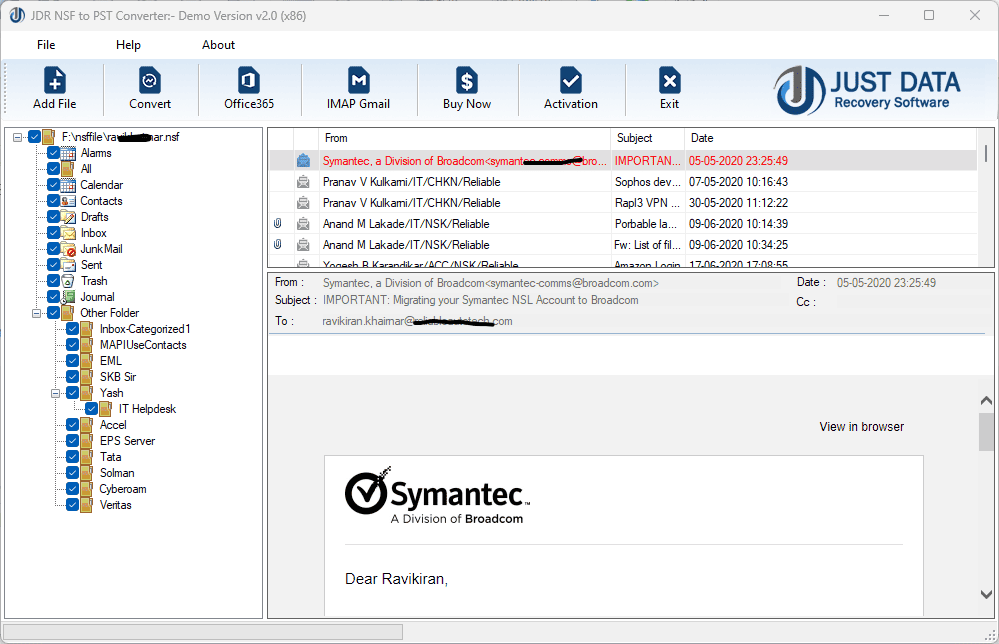Image resolution: width=999 pixels, height=644 pixels.
Task: Click the Buy Now icon
Action: coord(466,88)
